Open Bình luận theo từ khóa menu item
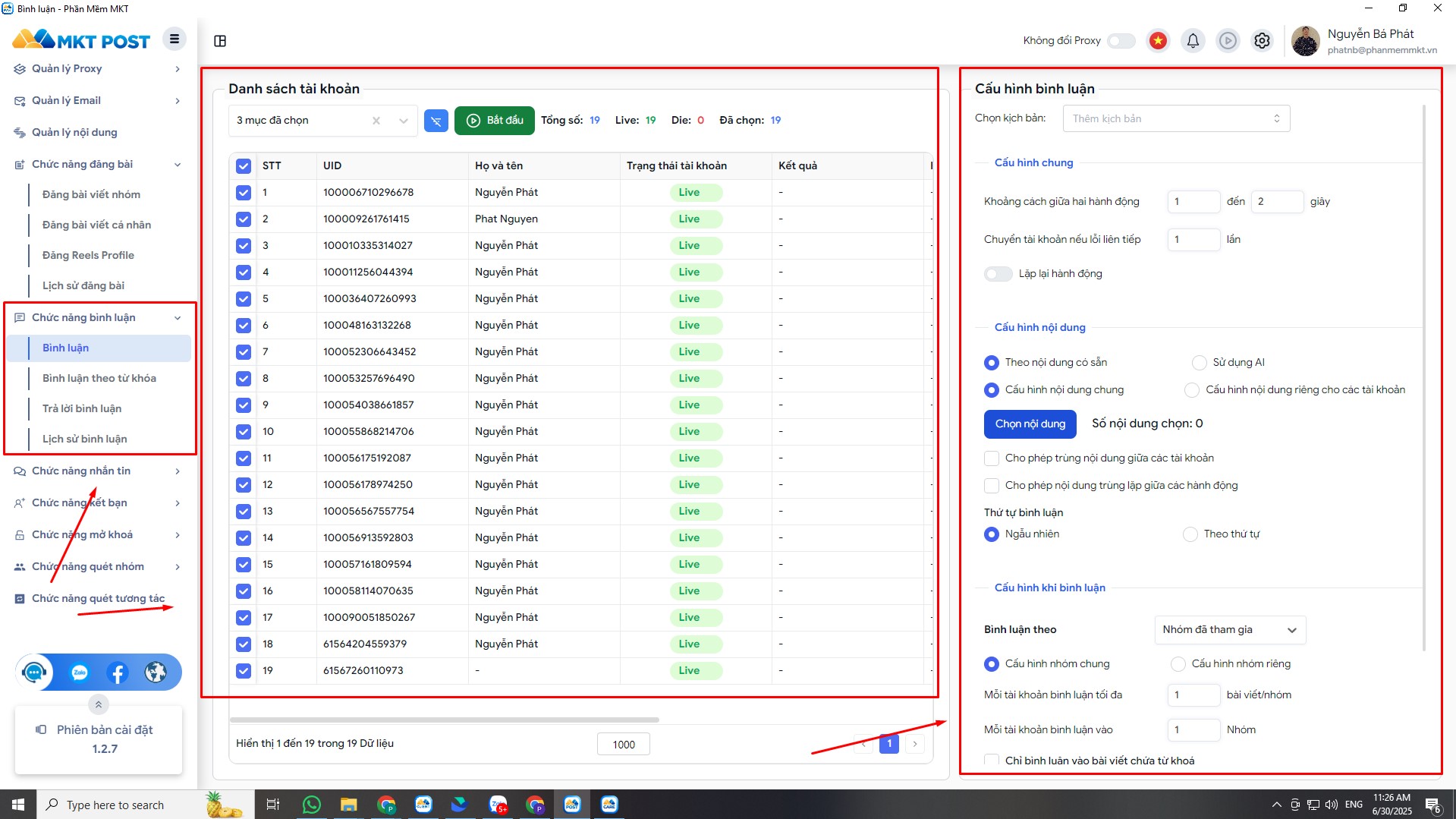The height and width of the screenshot is (819, 1456). coord(99,379)
